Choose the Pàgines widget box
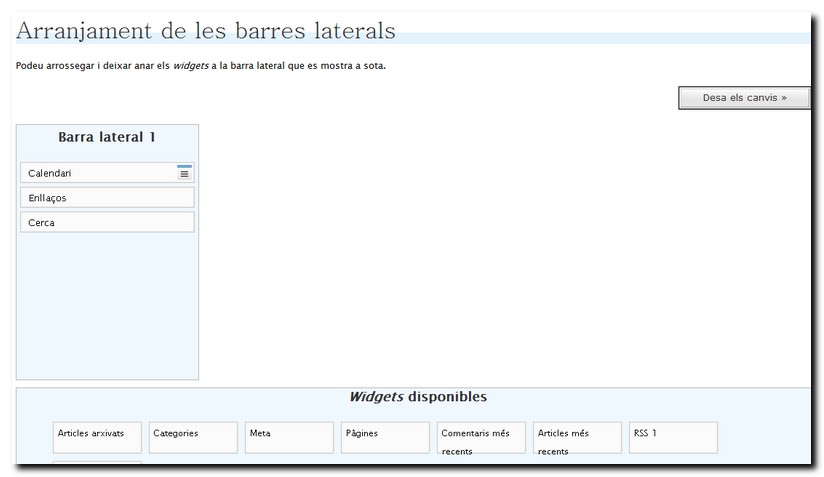The image size is (824, 477). coord(385,437)
